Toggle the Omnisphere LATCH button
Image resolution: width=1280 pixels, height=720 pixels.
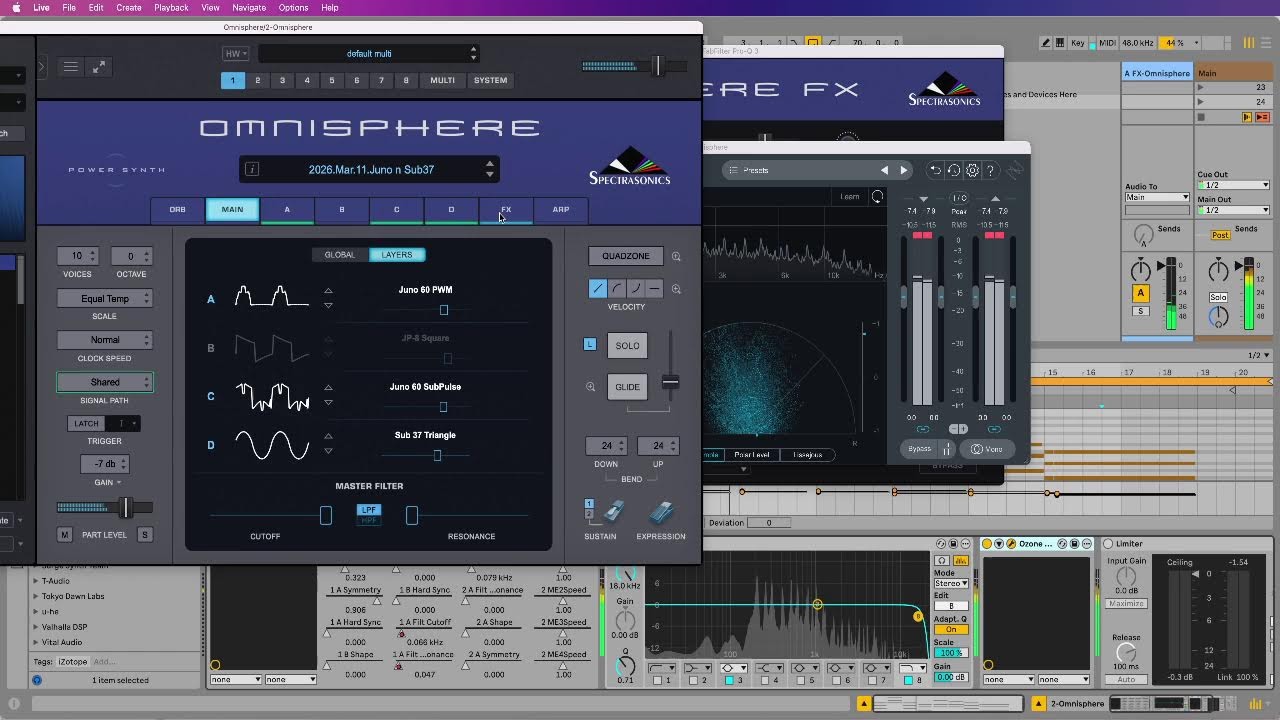86,423
